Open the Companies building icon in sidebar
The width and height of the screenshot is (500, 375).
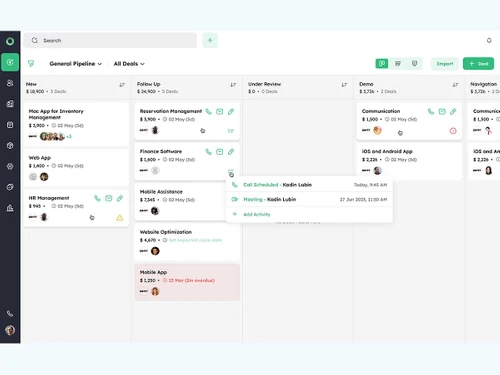[10, 104]
